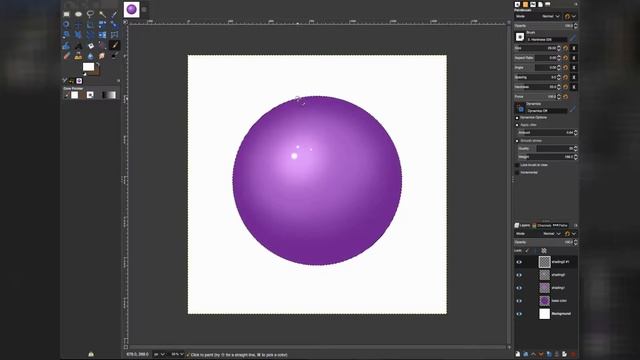Collapse Smooth stroke section
Viewport: 640px width, 360px height.
point(517,141)
